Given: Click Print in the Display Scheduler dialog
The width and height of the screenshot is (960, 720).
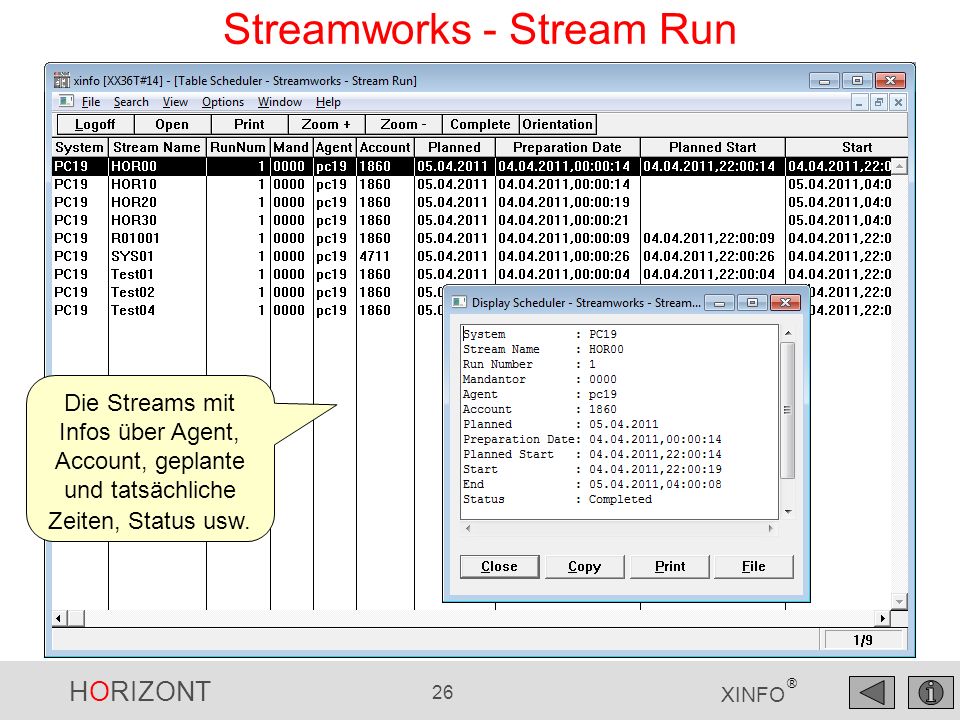Looking at the screenshot, I should point(670,566).
